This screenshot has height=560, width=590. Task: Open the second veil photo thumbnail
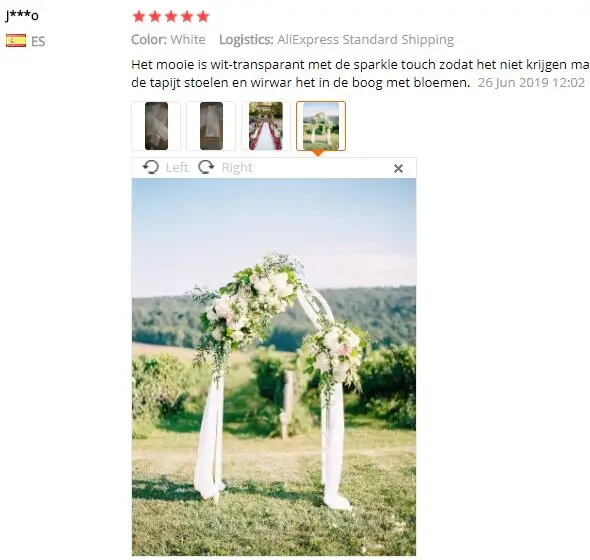pos(211,126)
